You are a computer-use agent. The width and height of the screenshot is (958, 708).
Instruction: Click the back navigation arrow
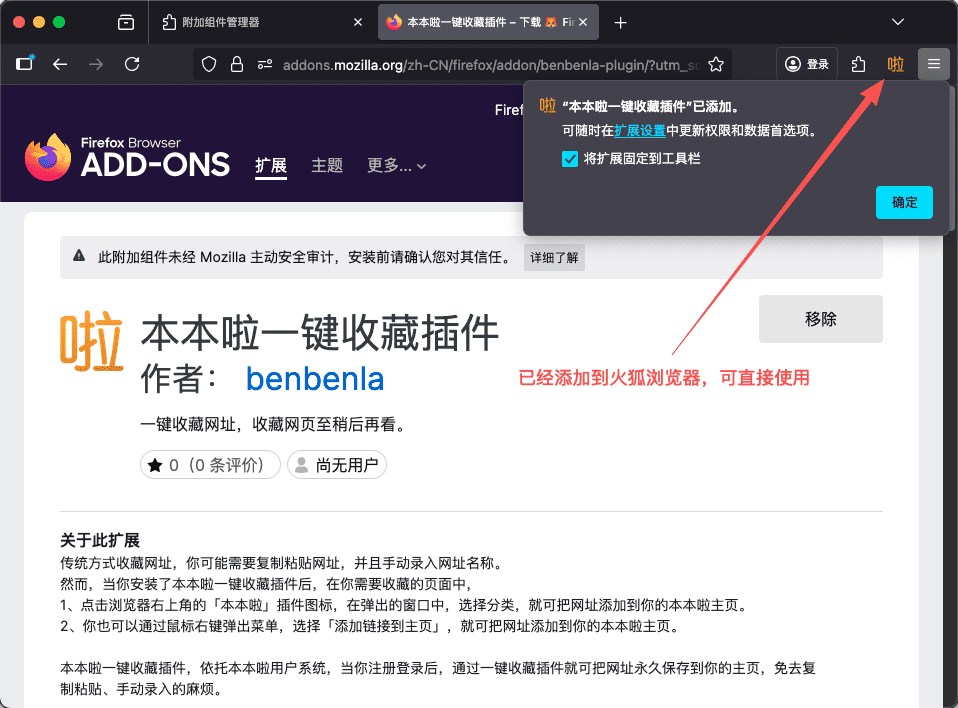[x=60, y=64]
